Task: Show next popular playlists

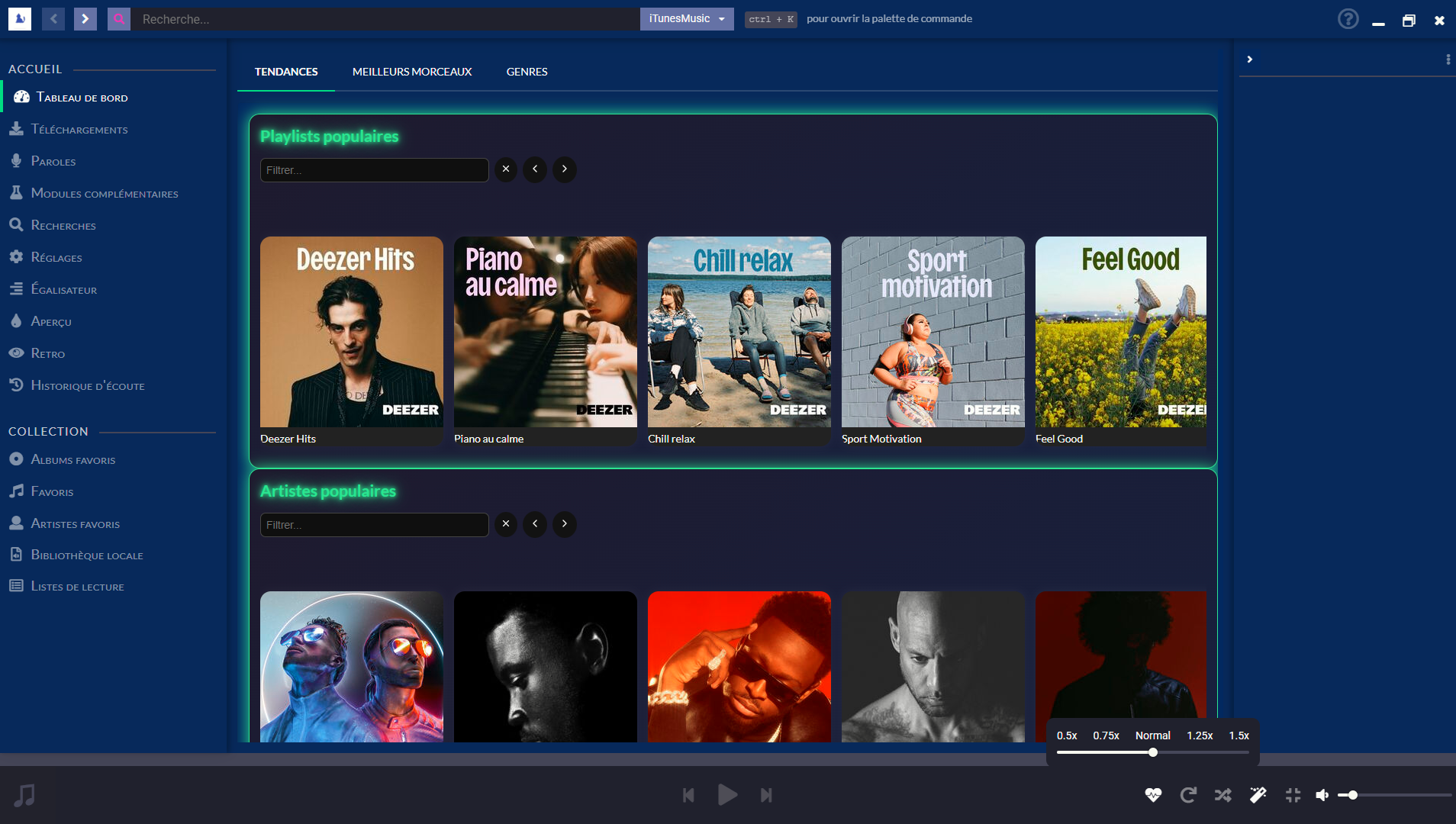Action: pyautogui.click(x=564, y=169)
